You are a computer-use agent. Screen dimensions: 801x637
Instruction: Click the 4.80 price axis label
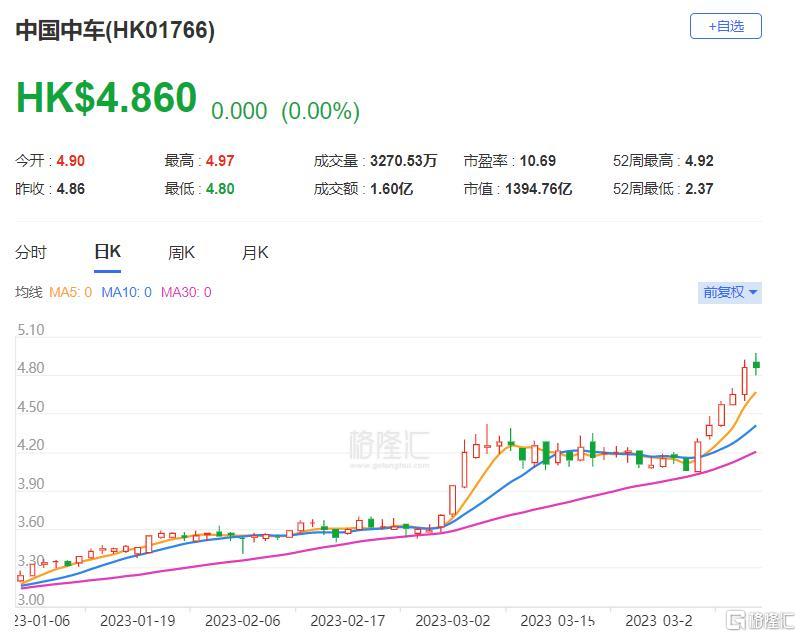[x=31, y=368]
